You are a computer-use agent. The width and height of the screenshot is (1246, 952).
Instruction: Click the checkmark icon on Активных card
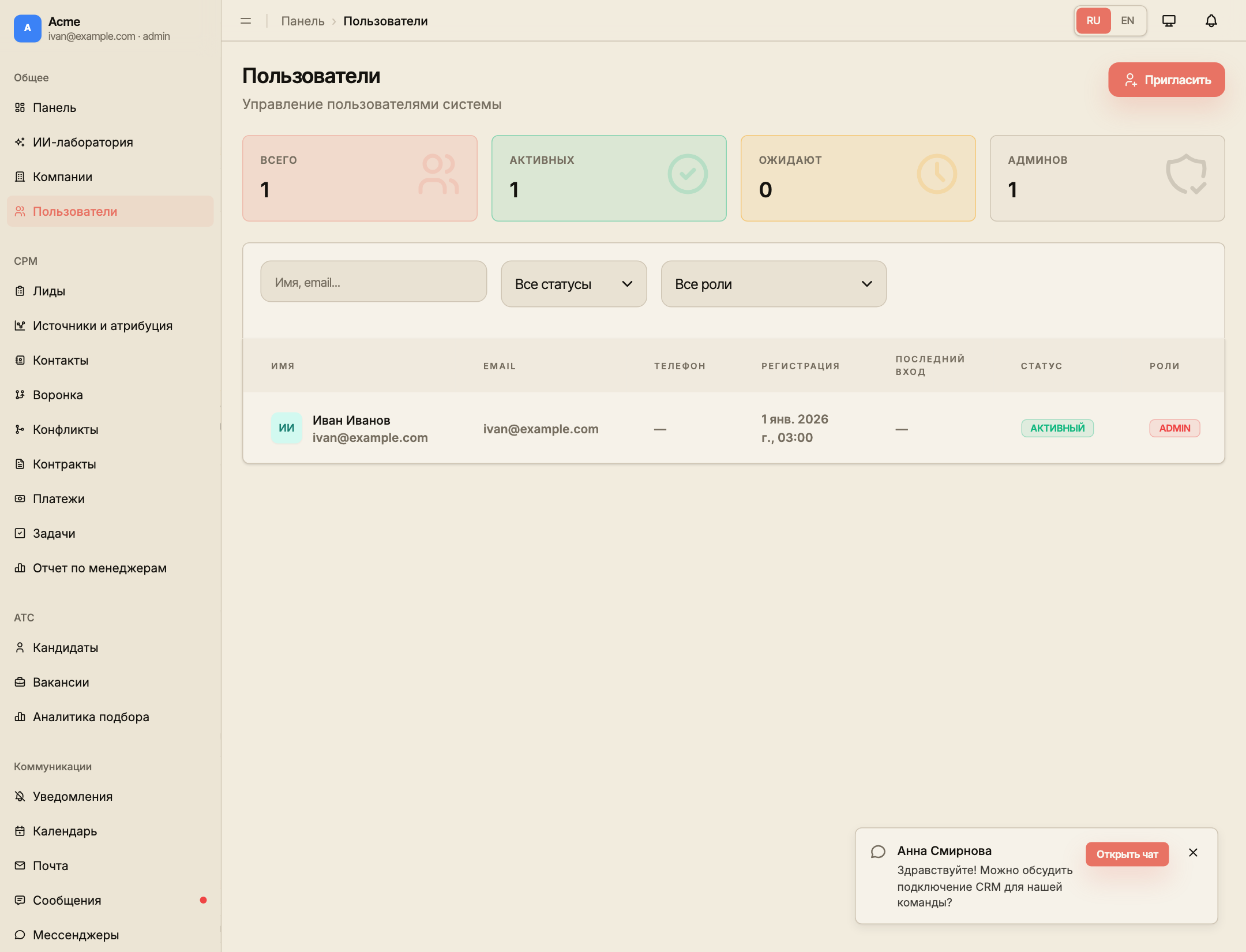(x=688, y=174)
